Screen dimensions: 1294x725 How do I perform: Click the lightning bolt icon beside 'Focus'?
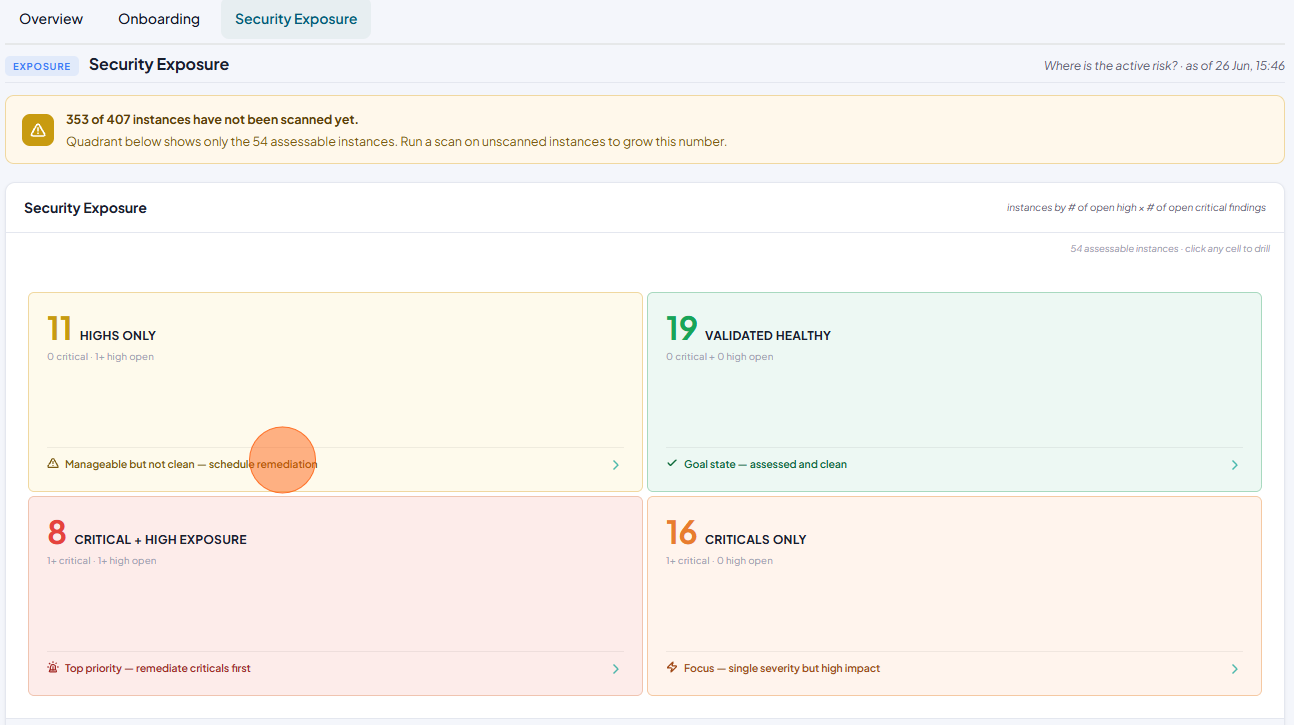[x=672, y=668]
